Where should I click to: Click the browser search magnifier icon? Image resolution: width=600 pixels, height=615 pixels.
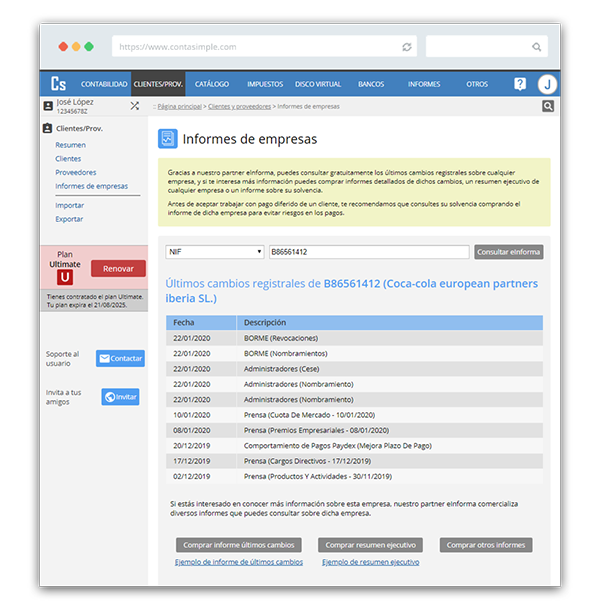[x=536, y=47]
